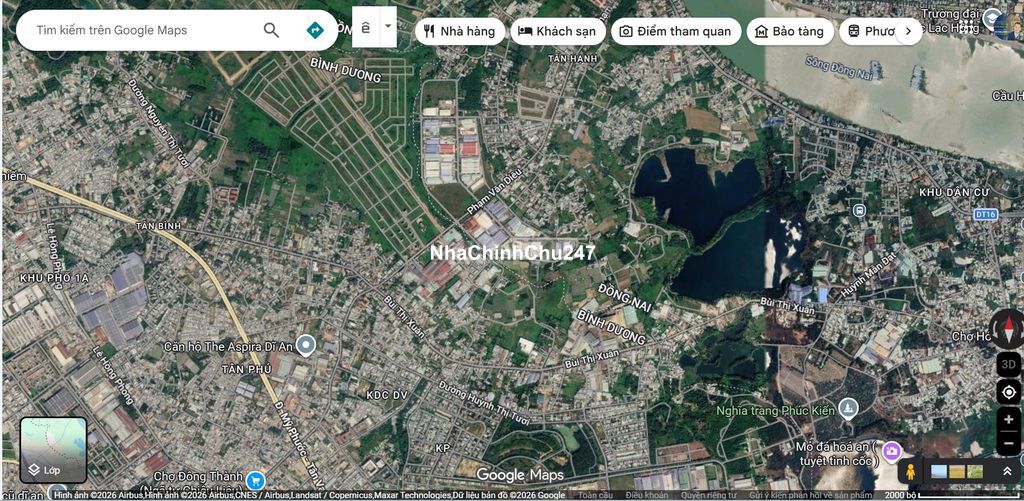Click the Nghĩa trang Phúc Kiến marker
The width and height of the screenshot is (1024, 501).
[848, 407]
